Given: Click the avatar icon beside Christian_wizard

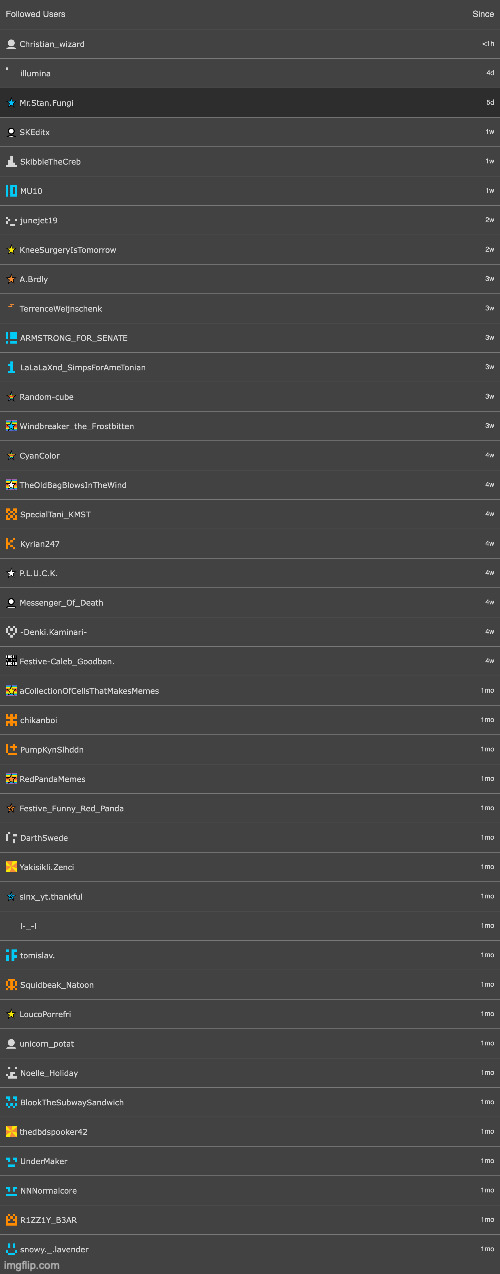Looking at the screenshot, I should [x=11, y=44].
